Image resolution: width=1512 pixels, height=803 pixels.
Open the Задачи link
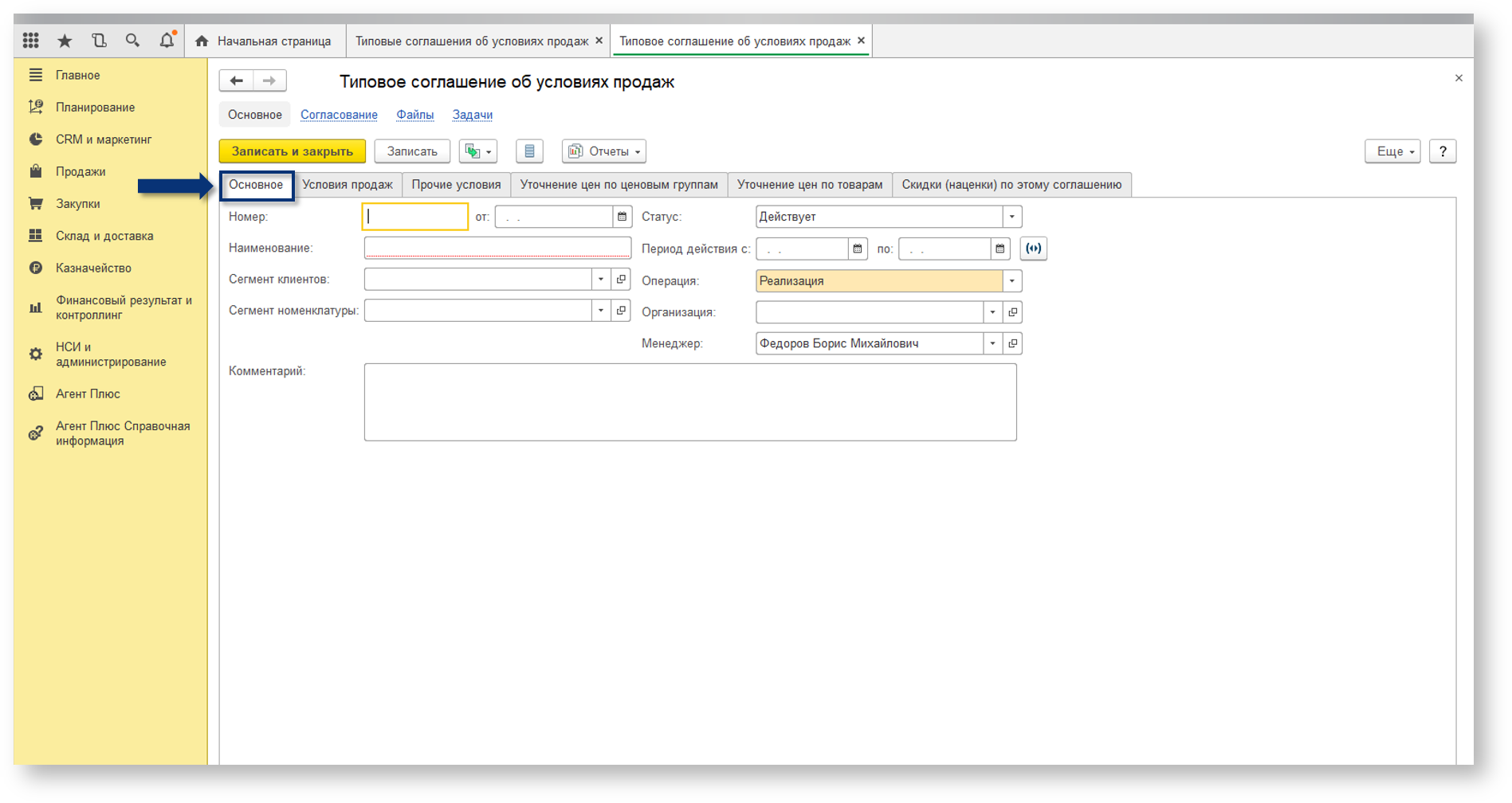[473, 115]
